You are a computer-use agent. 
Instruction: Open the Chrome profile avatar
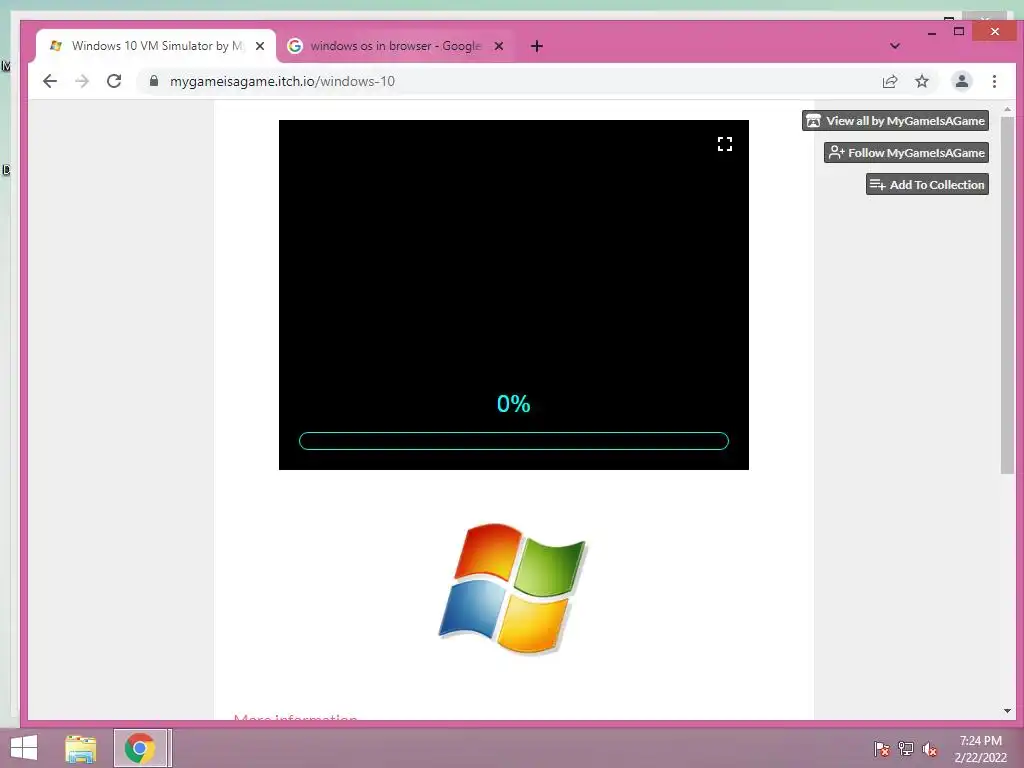[x=961, y=81]
